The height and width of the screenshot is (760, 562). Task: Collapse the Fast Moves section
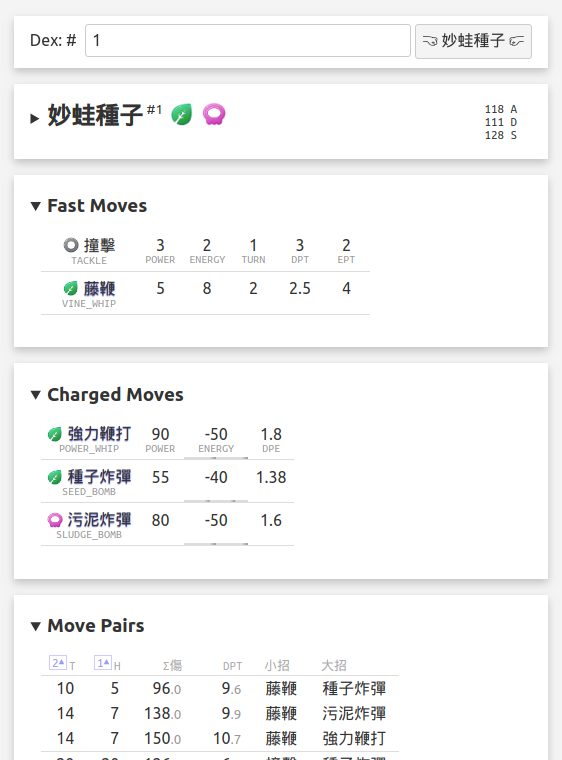click(35, 206)
